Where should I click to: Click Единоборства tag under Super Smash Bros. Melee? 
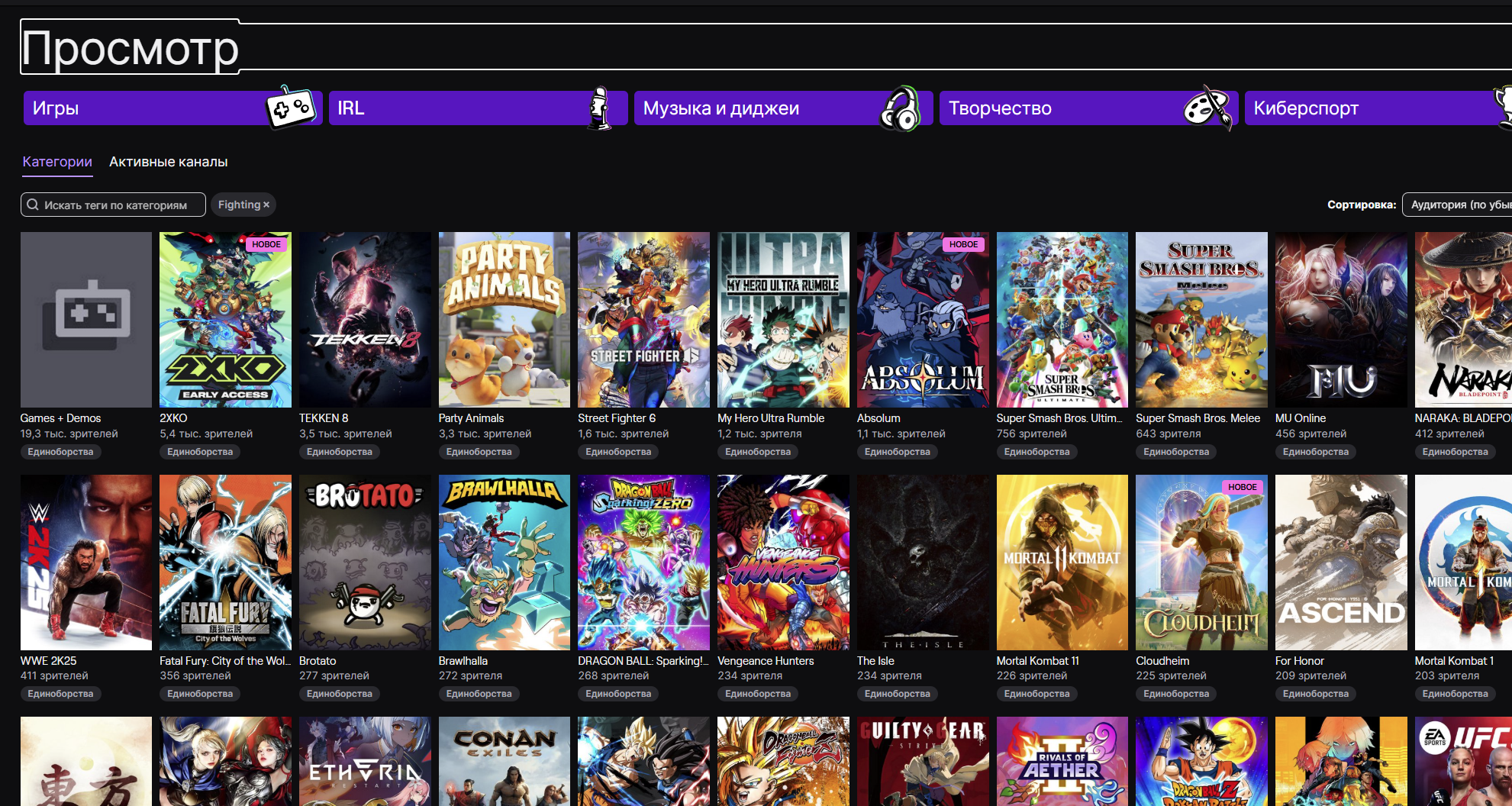pyautogui.click(x=1176, y=452)
